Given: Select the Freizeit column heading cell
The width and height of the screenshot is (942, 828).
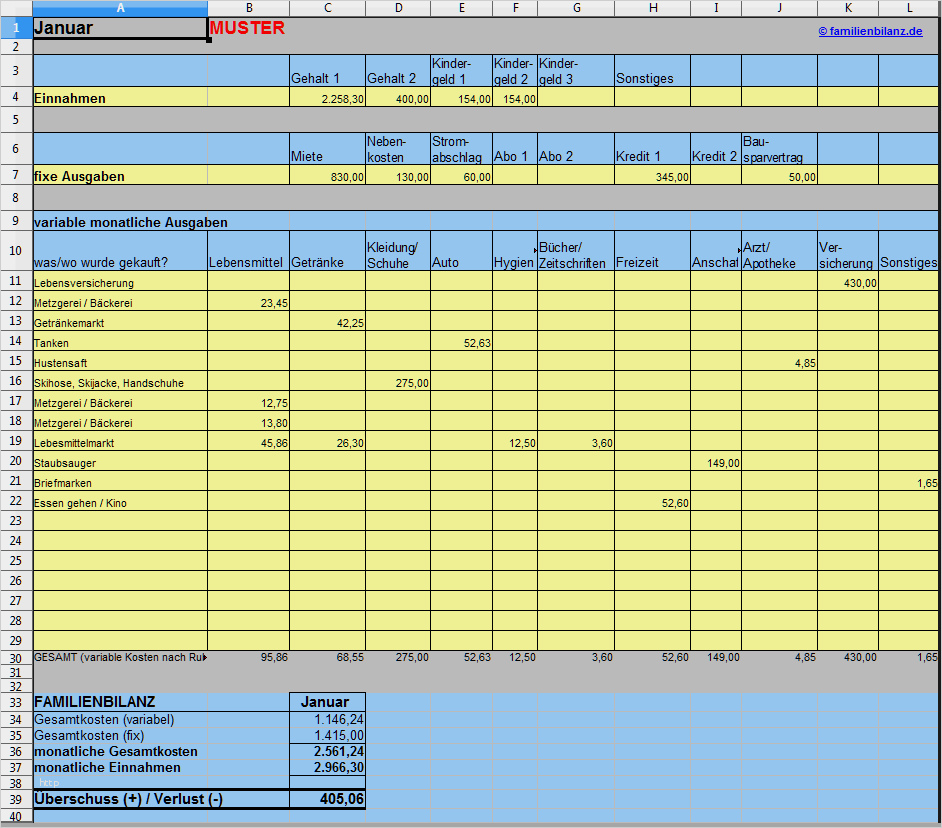Looking at the screenshot, I should pos(652,251).
